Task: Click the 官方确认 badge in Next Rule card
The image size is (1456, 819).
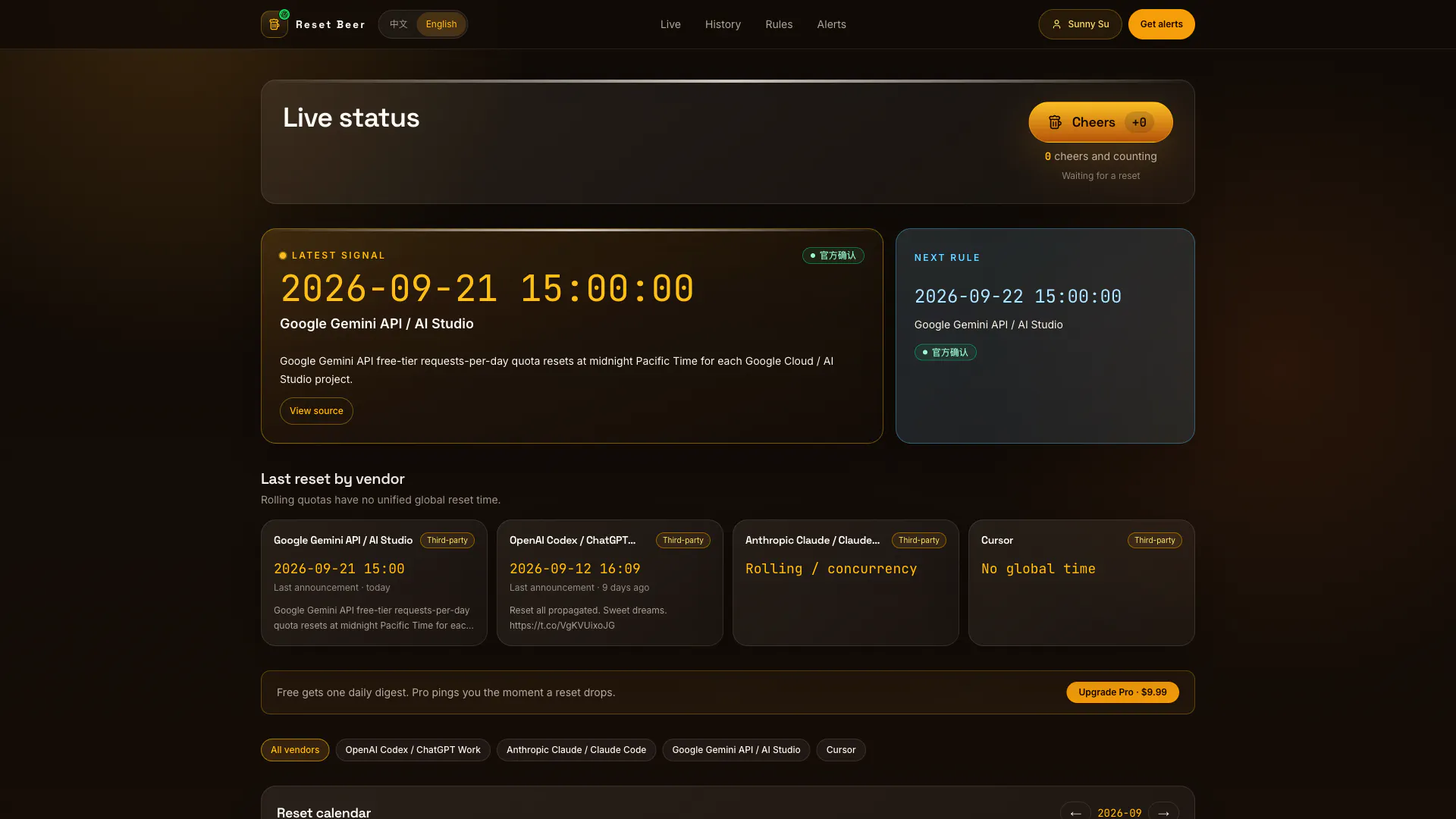Action: [945, 353]
